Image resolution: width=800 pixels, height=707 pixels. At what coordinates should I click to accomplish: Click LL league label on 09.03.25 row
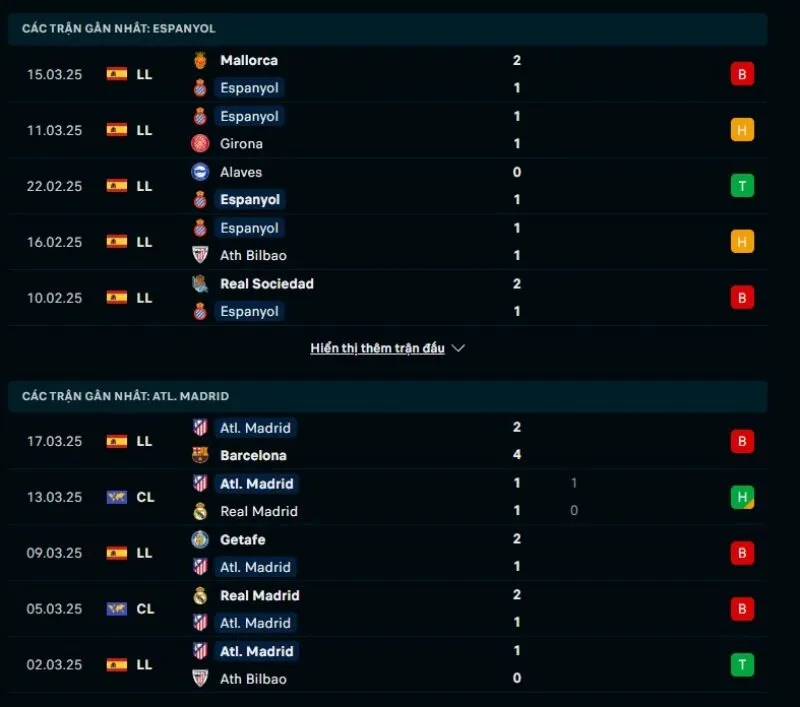point(144,553)
